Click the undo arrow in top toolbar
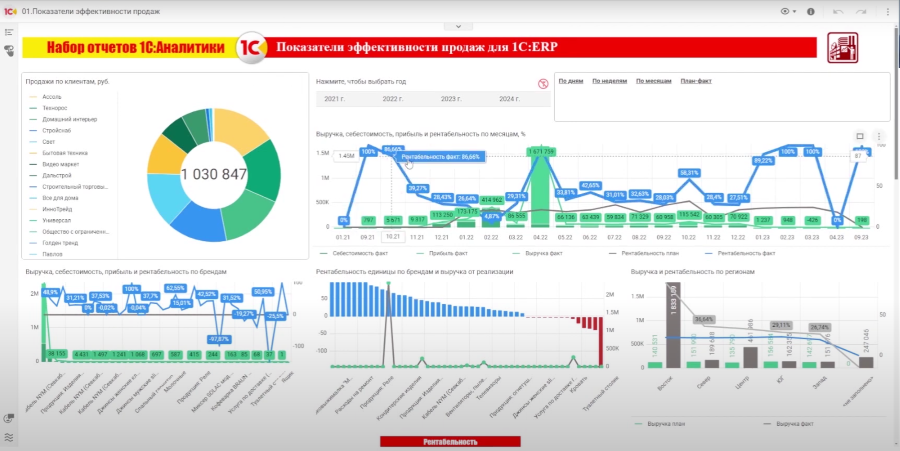Screen dimensions: 900x451 point(838,11)
